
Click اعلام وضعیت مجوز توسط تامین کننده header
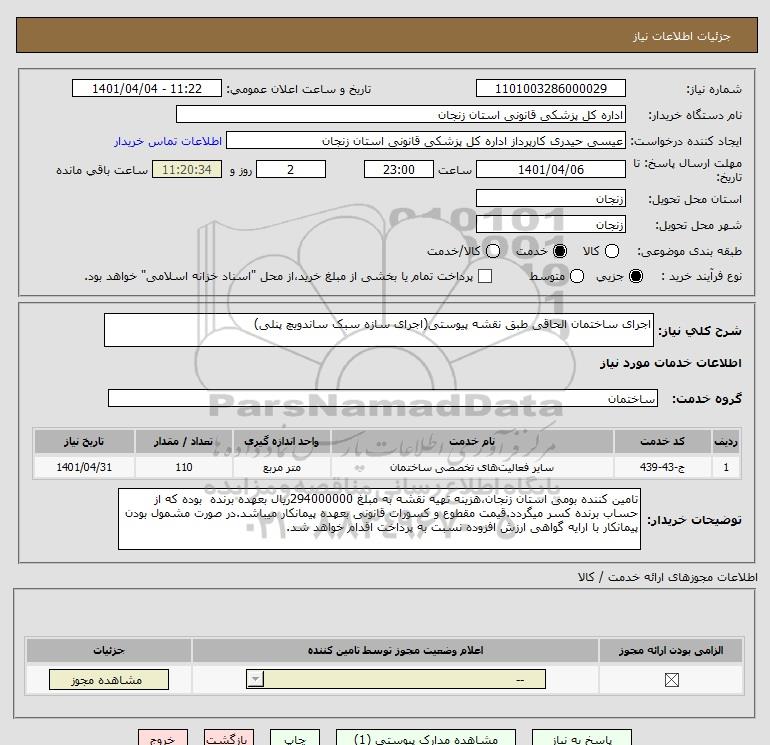click(x=395, y=650)
